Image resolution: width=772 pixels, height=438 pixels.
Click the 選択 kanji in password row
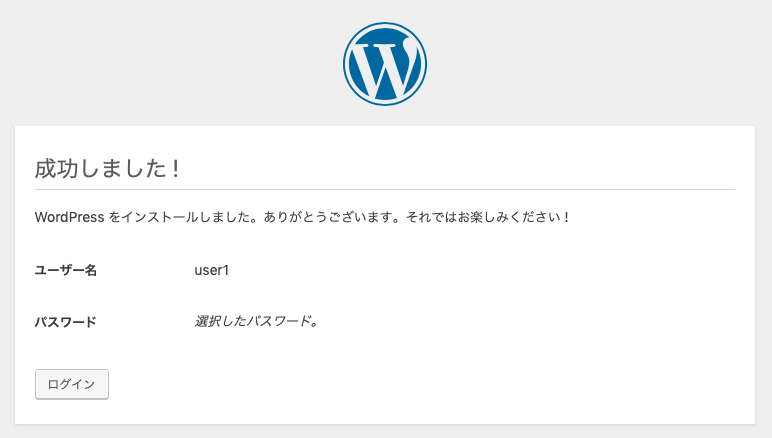[208, 321]
